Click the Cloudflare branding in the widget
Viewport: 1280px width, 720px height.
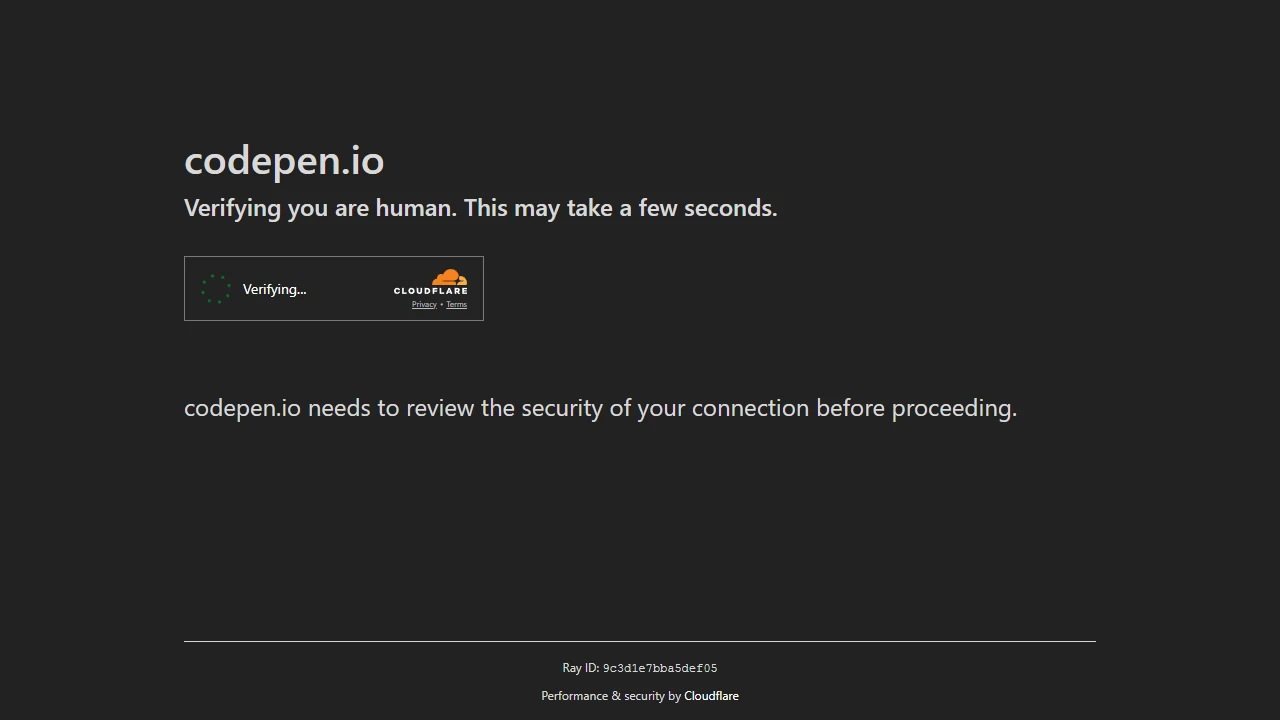(x=432, y=288)
